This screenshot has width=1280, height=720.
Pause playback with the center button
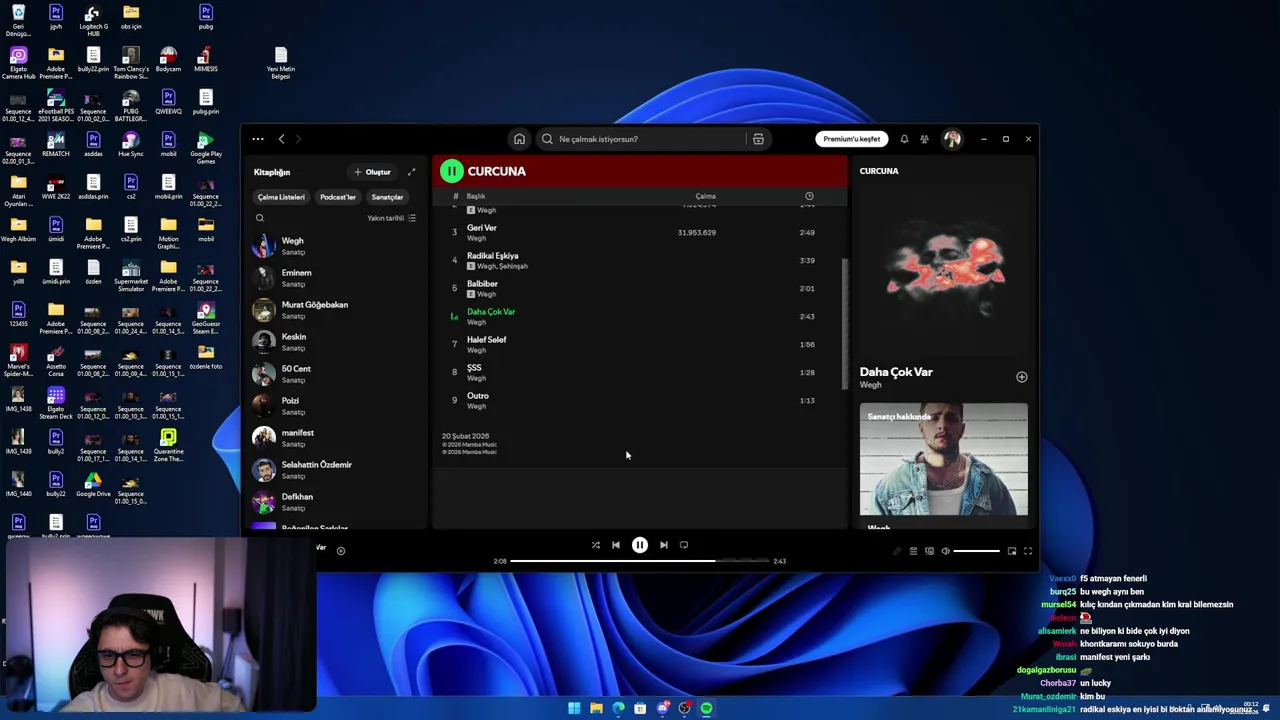click(640, 545)
